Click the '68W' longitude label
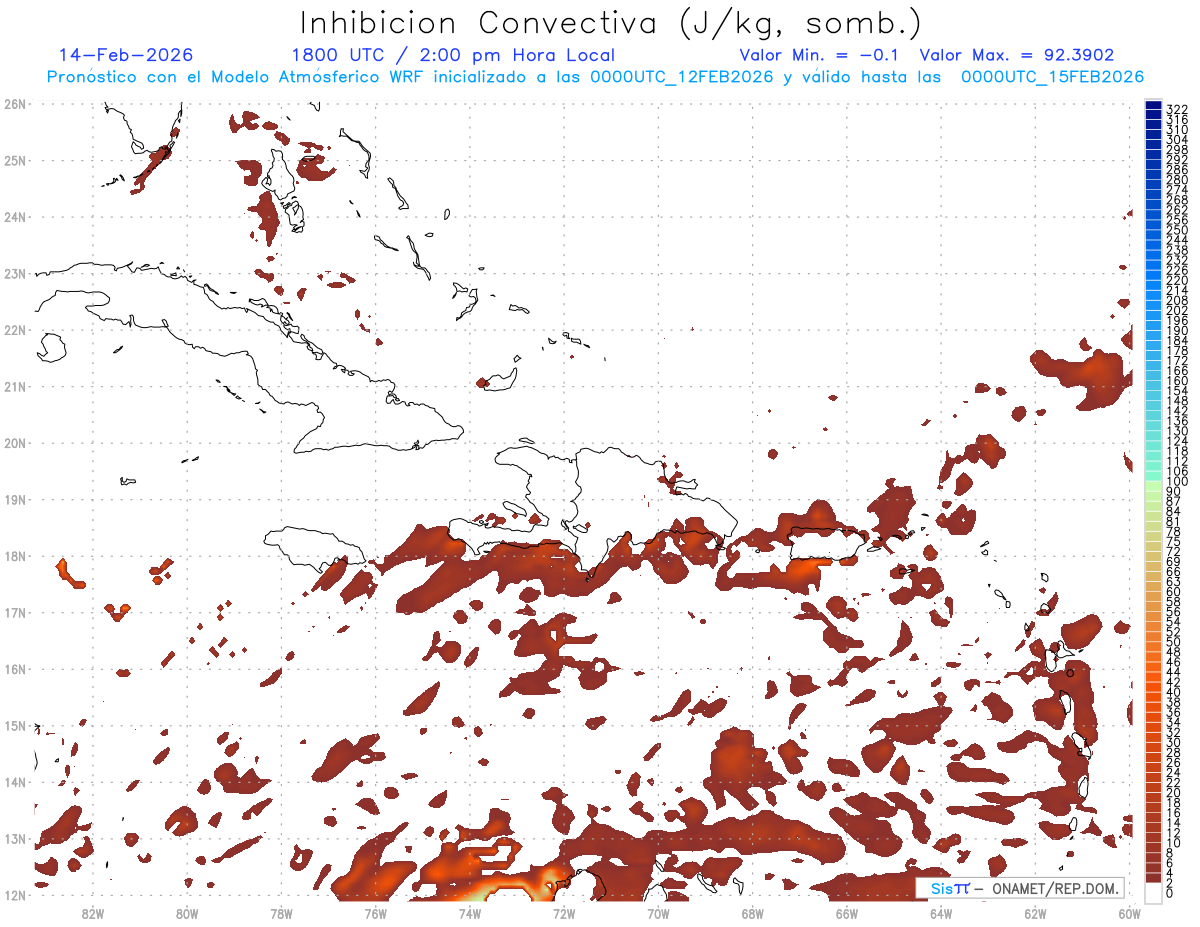 click(752, 913)
